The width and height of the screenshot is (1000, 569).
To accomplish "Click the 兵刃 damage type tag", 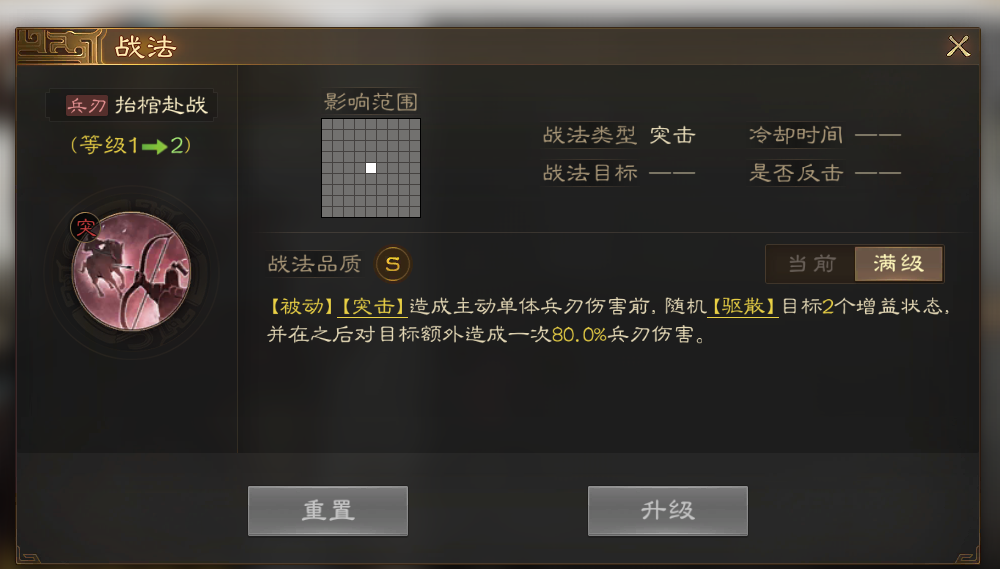I will 87,105.
